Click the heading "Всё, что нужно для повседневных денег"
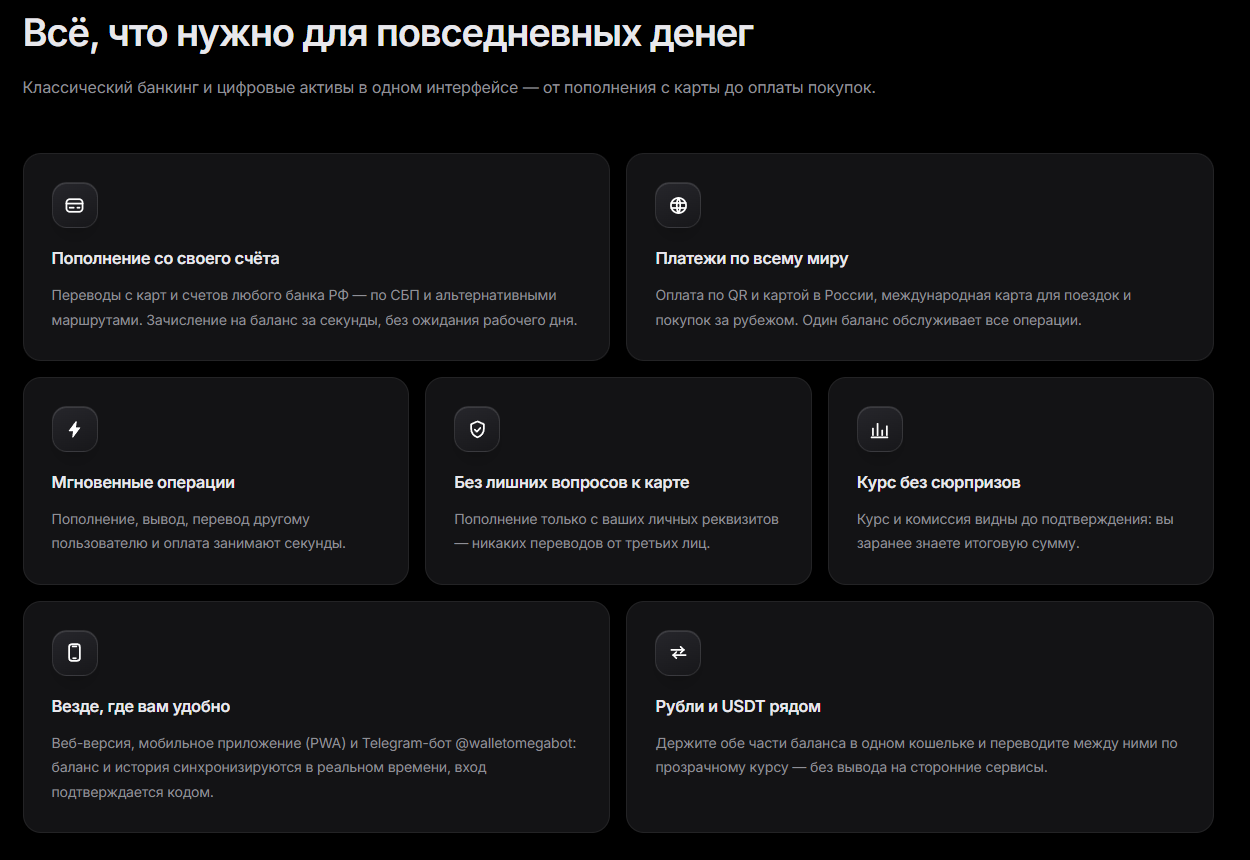This screenshot has height=860, width=1250. [388, 33]
